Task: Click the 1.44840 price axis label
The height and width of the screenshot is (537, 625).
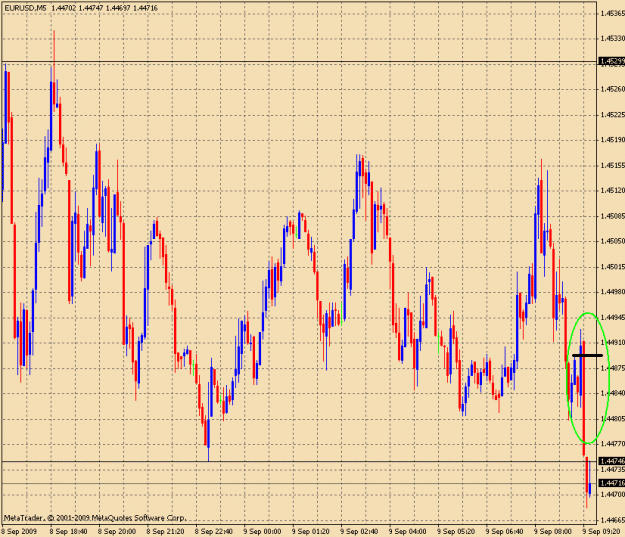Action: [613, 393]
